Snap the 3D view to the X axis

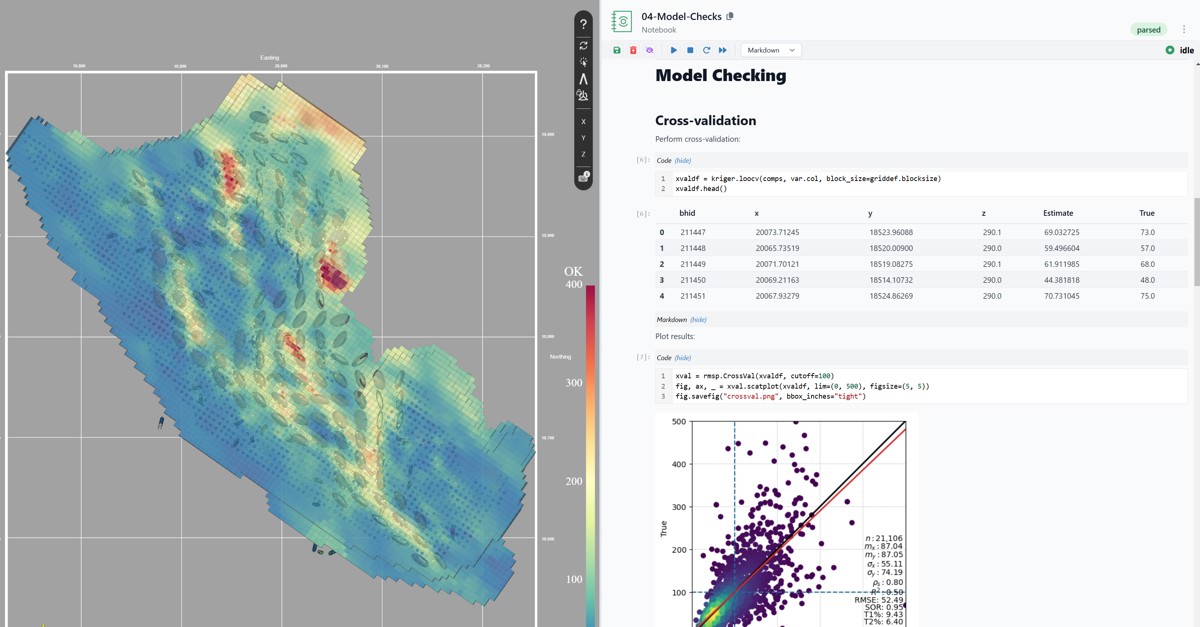pos(583,120)
